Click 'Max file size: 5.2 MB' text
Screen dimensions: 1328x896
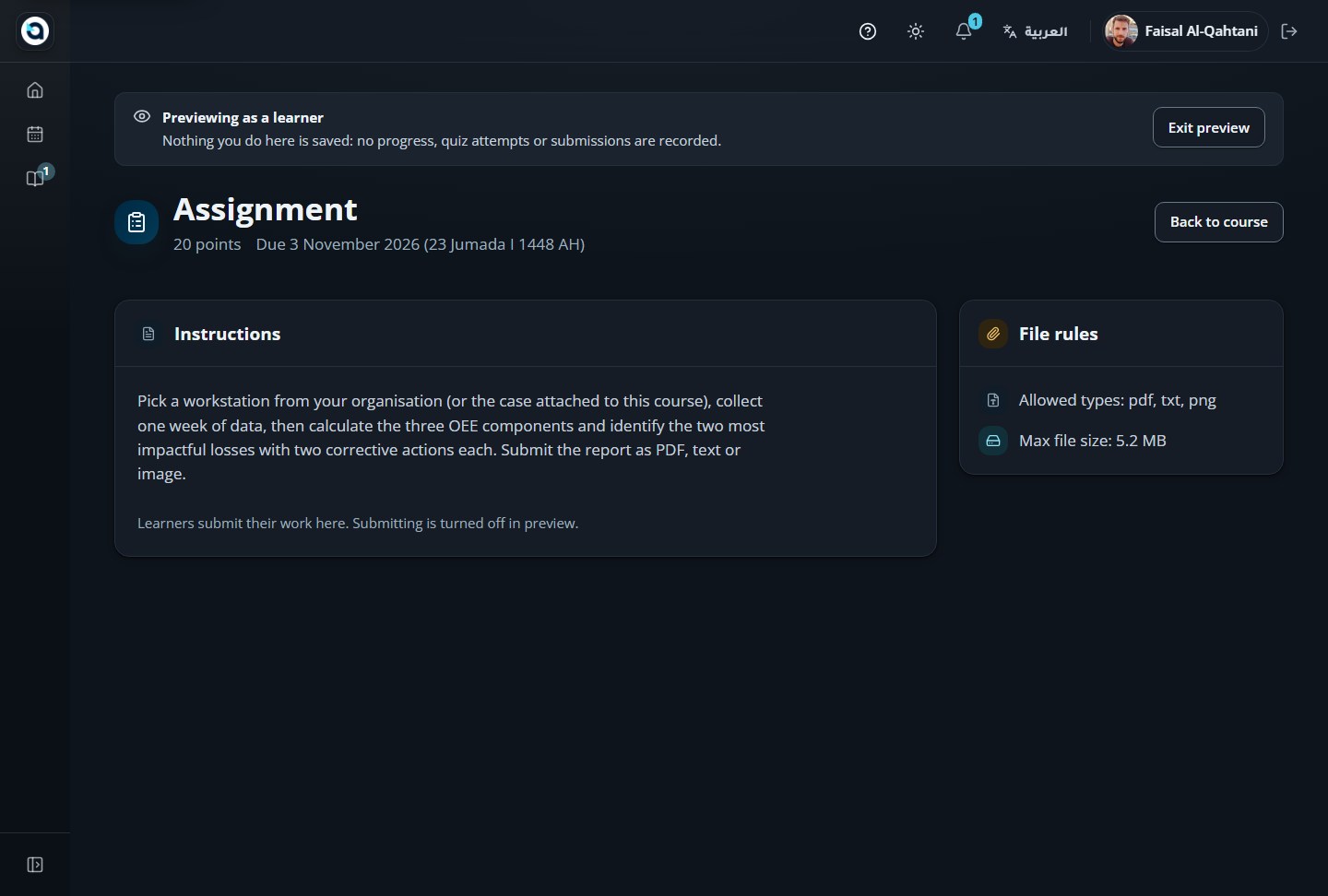coord(1092,441)
